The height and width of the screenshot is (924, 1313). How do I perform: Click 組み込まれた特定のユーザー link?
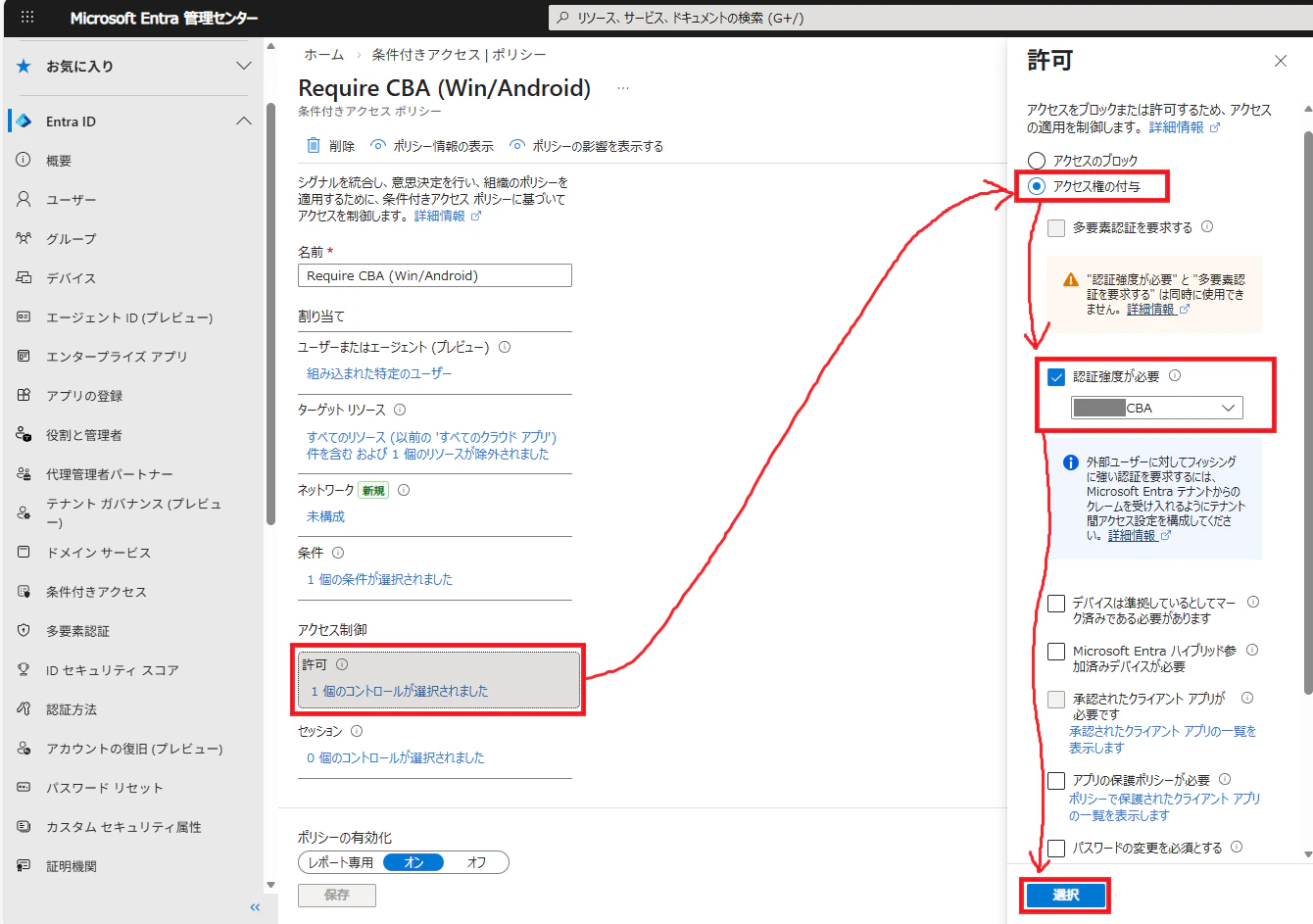tap(379, 373)
